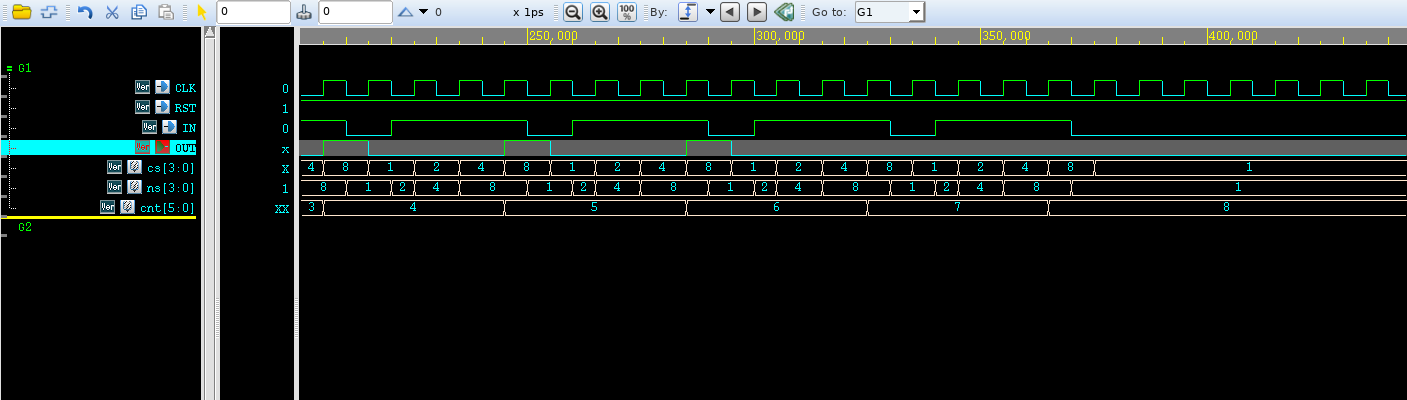The width and height of the screenshot is (1407, 400).
Task: Zoom in on the waveform
Action: tap(599, 12)
